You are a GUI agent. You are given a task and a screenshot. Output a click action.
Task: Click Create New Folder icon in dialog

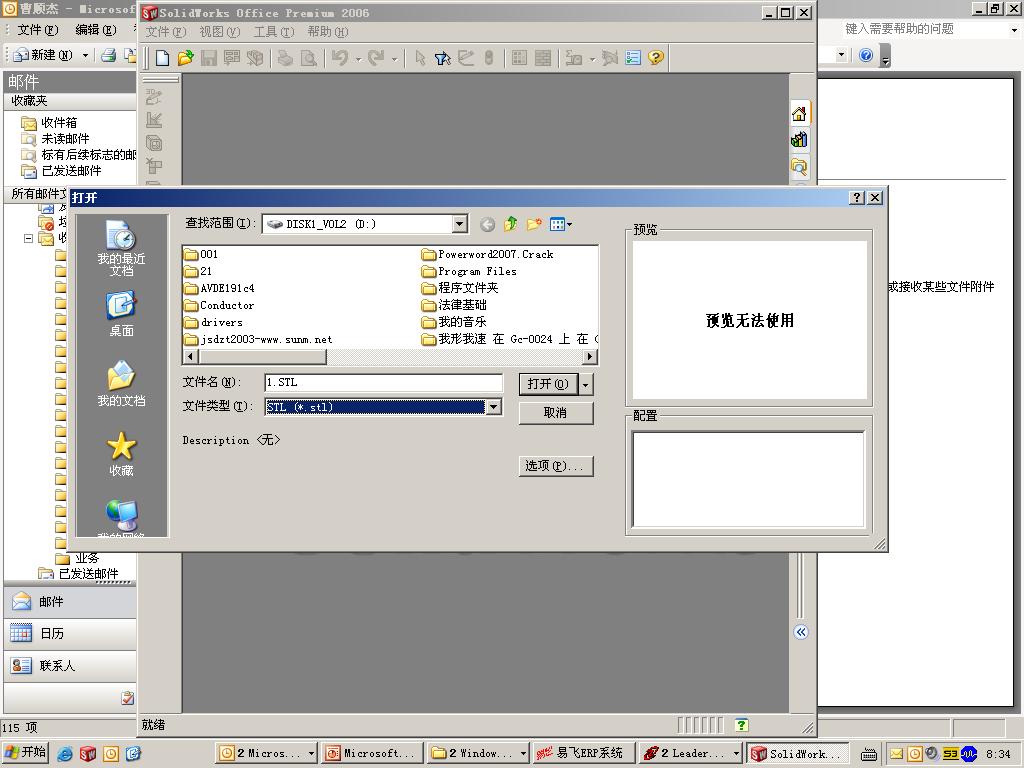tap(534, 225)
